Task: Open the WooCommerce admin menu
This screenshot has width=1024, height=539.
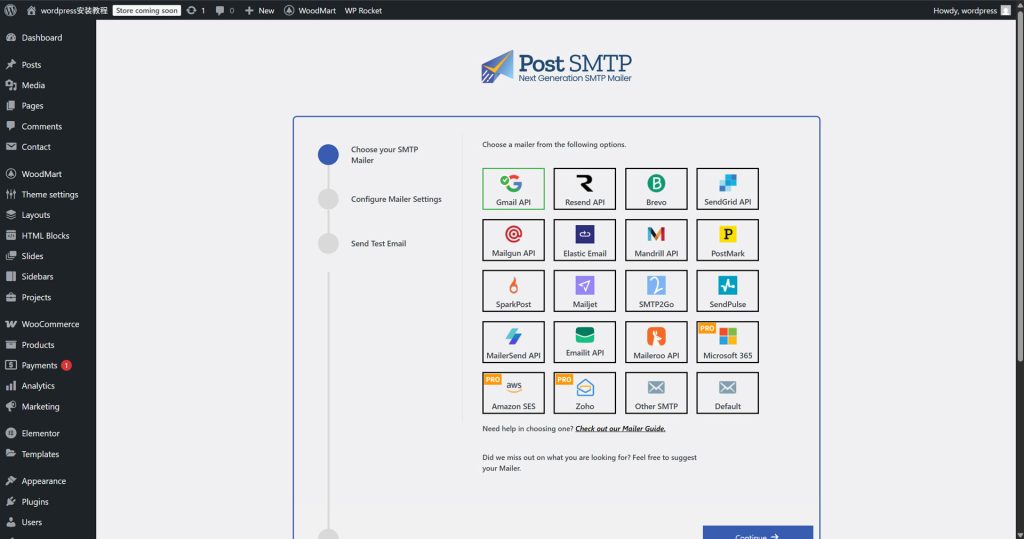Action: coord(50,324)
